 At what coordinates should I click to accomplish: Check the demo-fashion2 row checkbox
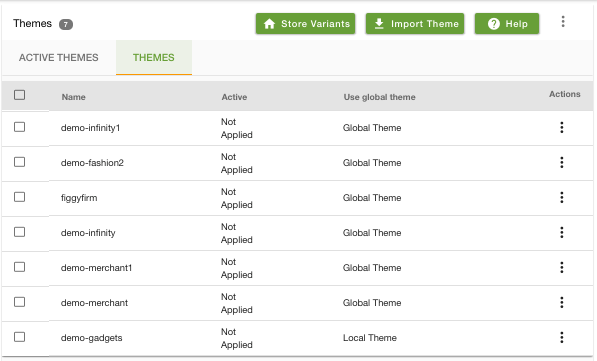[x=19, y=162]
